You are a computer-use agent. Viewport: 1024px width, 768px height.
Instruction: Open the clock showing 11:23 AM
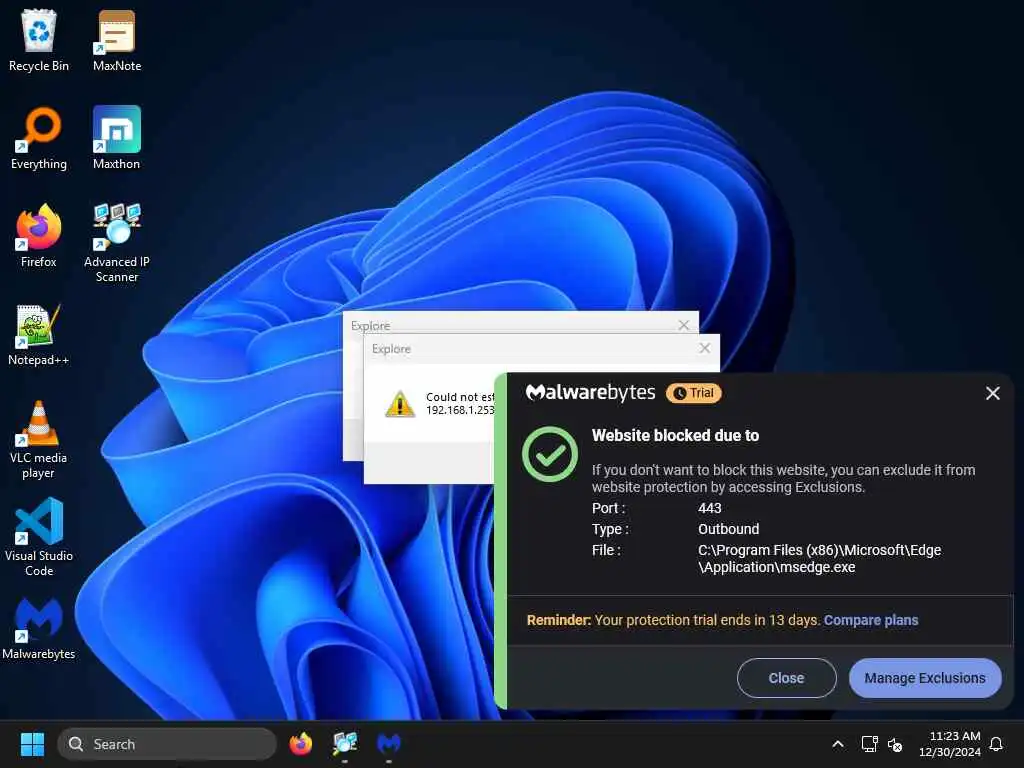point(950,744)
